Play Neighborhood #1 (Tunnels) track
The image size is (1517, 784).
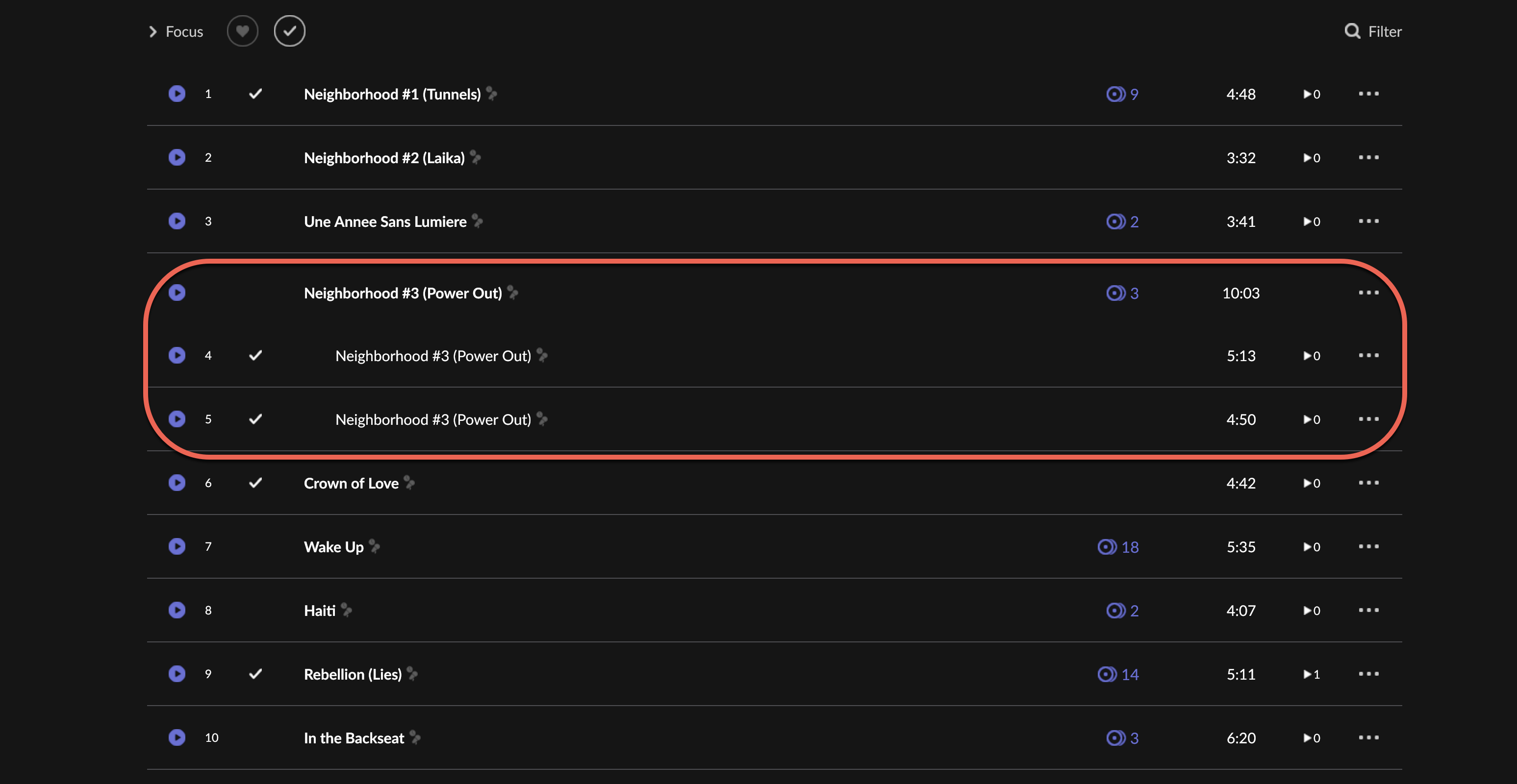(177, 94)
